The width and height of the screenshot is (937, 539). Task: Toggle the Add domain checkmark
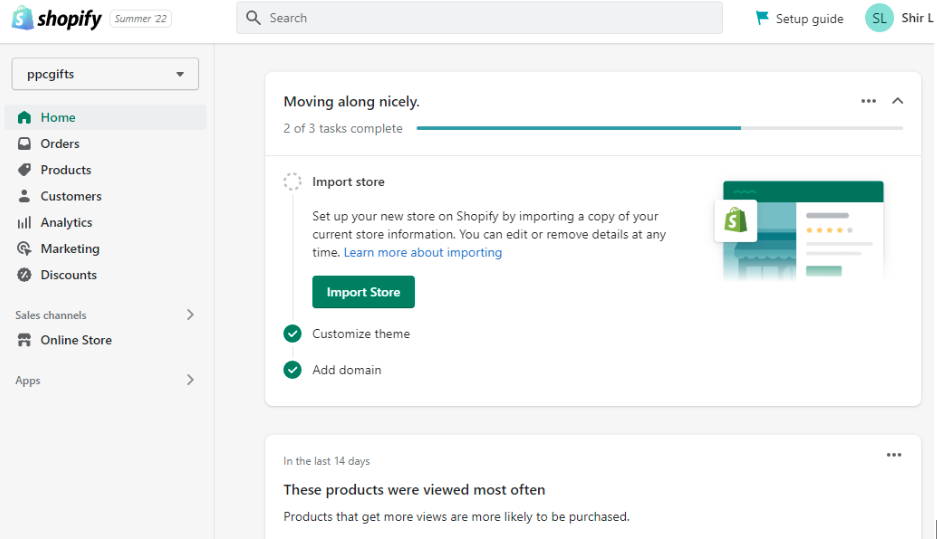point(292,370)
